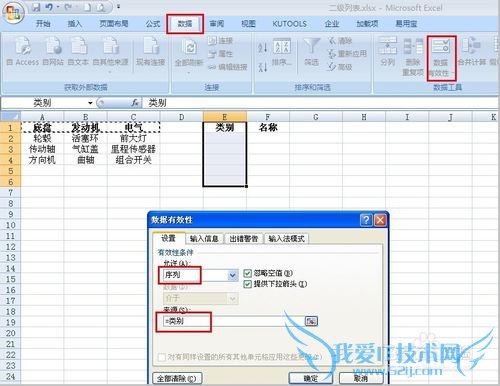
Task: Click Data Validation (数据有效性) icon
Action: 441,58
